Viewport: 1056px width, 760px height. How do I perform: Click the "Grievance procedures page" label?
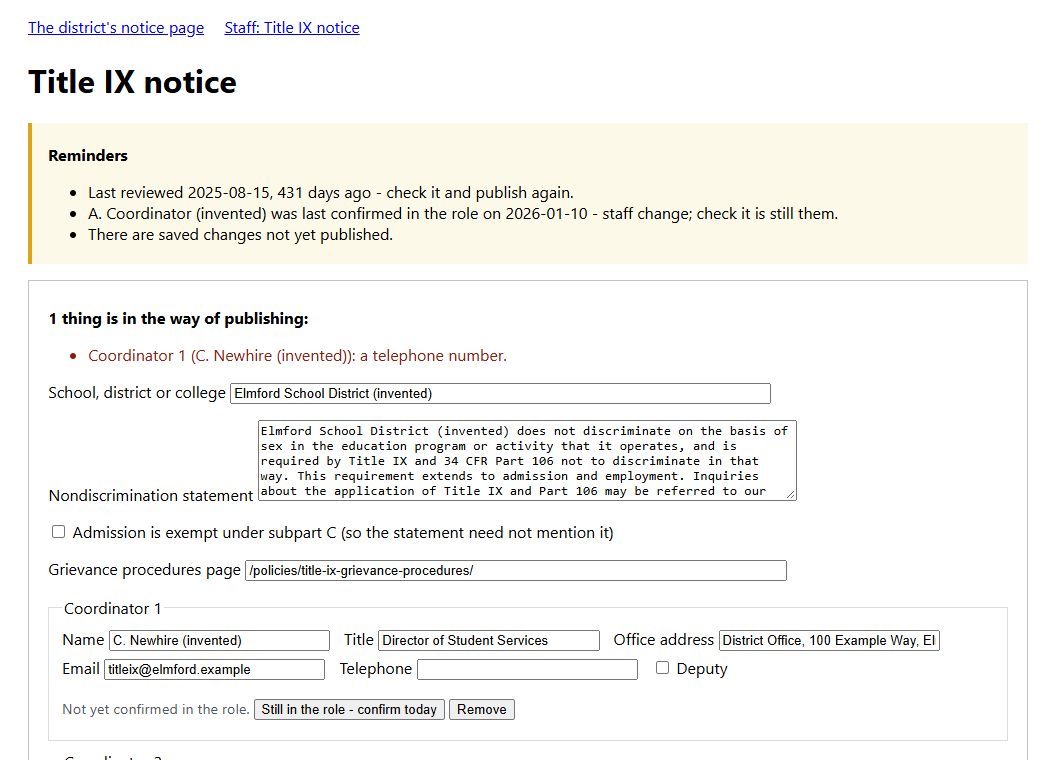point(144,570)
